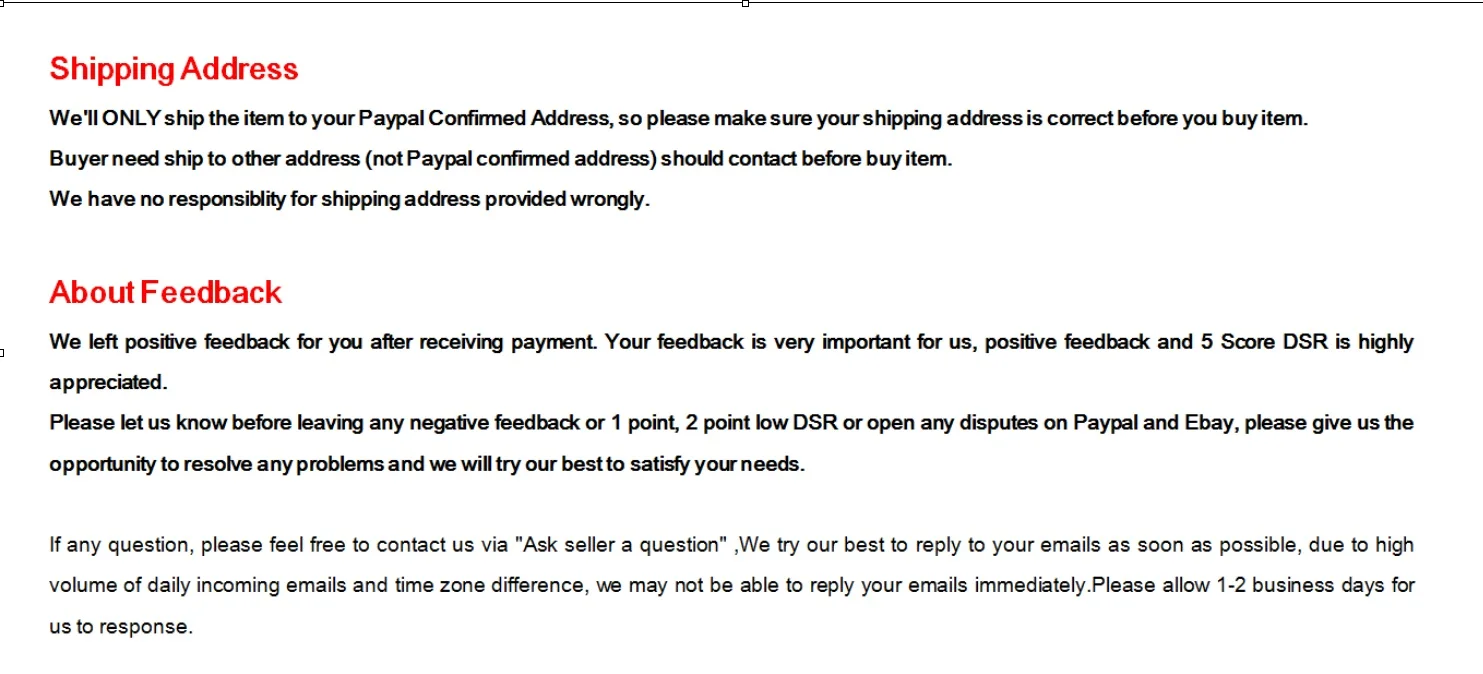Image resolution: width=1483 pixels, height=674 pixels.
Task: Click the line starting 'opportunity to resolve any problems'
Action: 427,464
